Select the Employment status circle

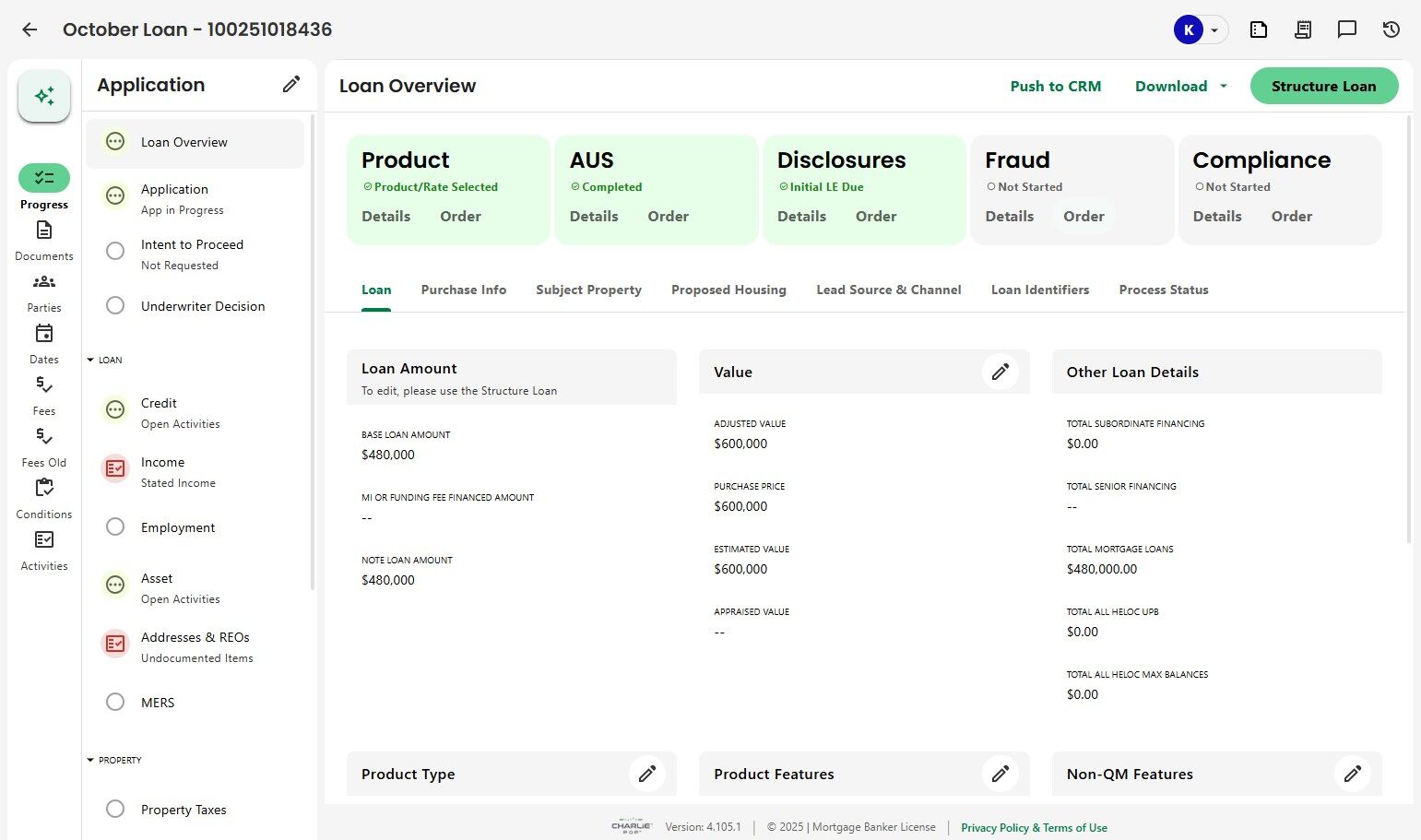coord(115,526)
